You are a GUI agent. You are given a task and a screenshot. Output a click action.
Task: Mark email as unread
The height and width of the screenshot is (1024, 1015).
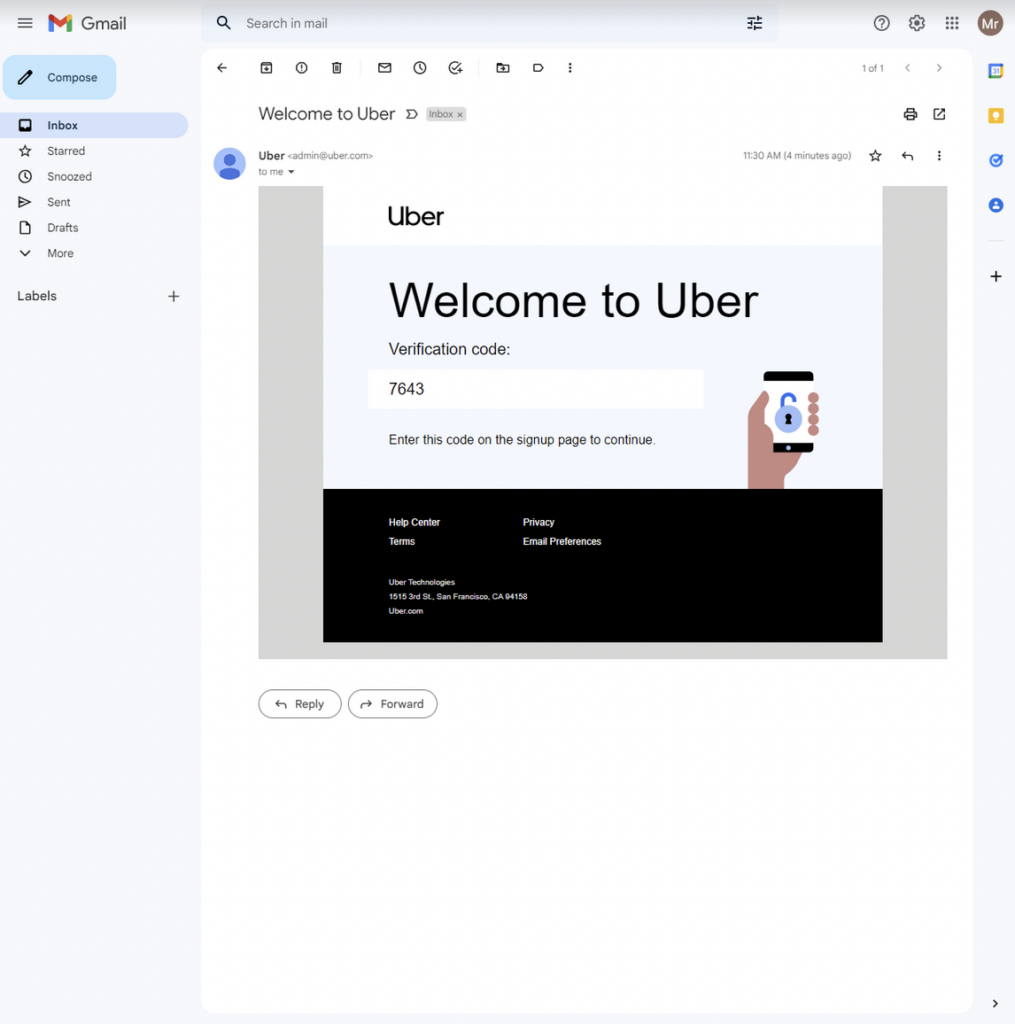point(385,68)
